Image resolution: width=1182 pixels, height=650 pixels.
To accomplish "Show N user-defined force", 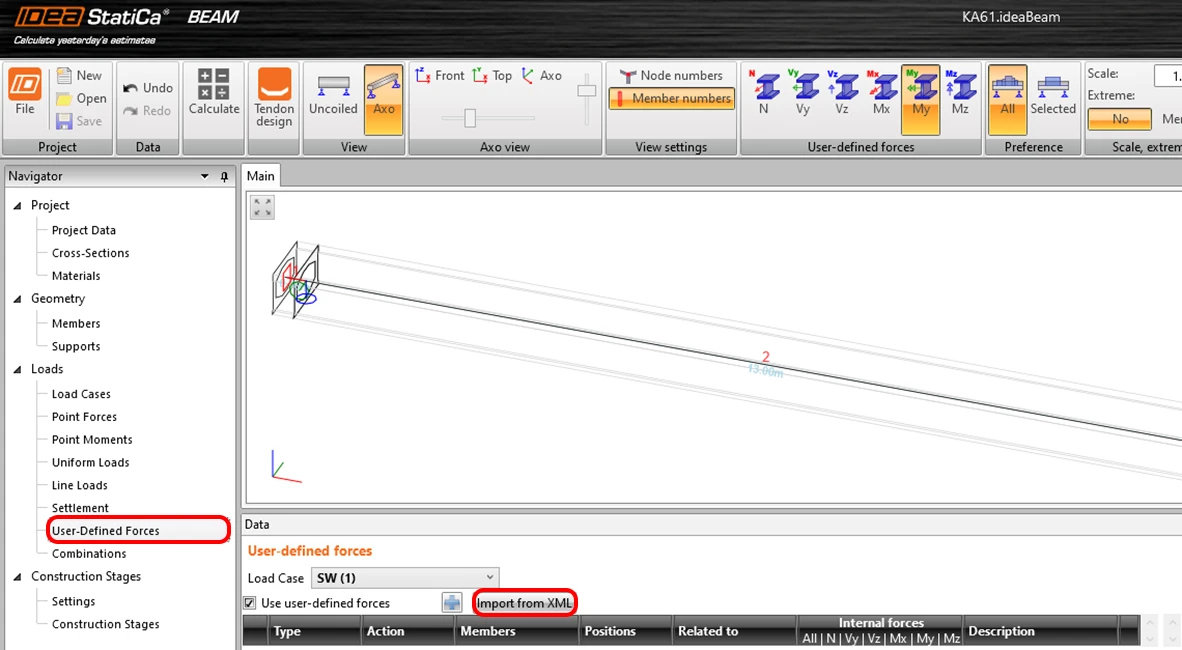I will [764, 94].
